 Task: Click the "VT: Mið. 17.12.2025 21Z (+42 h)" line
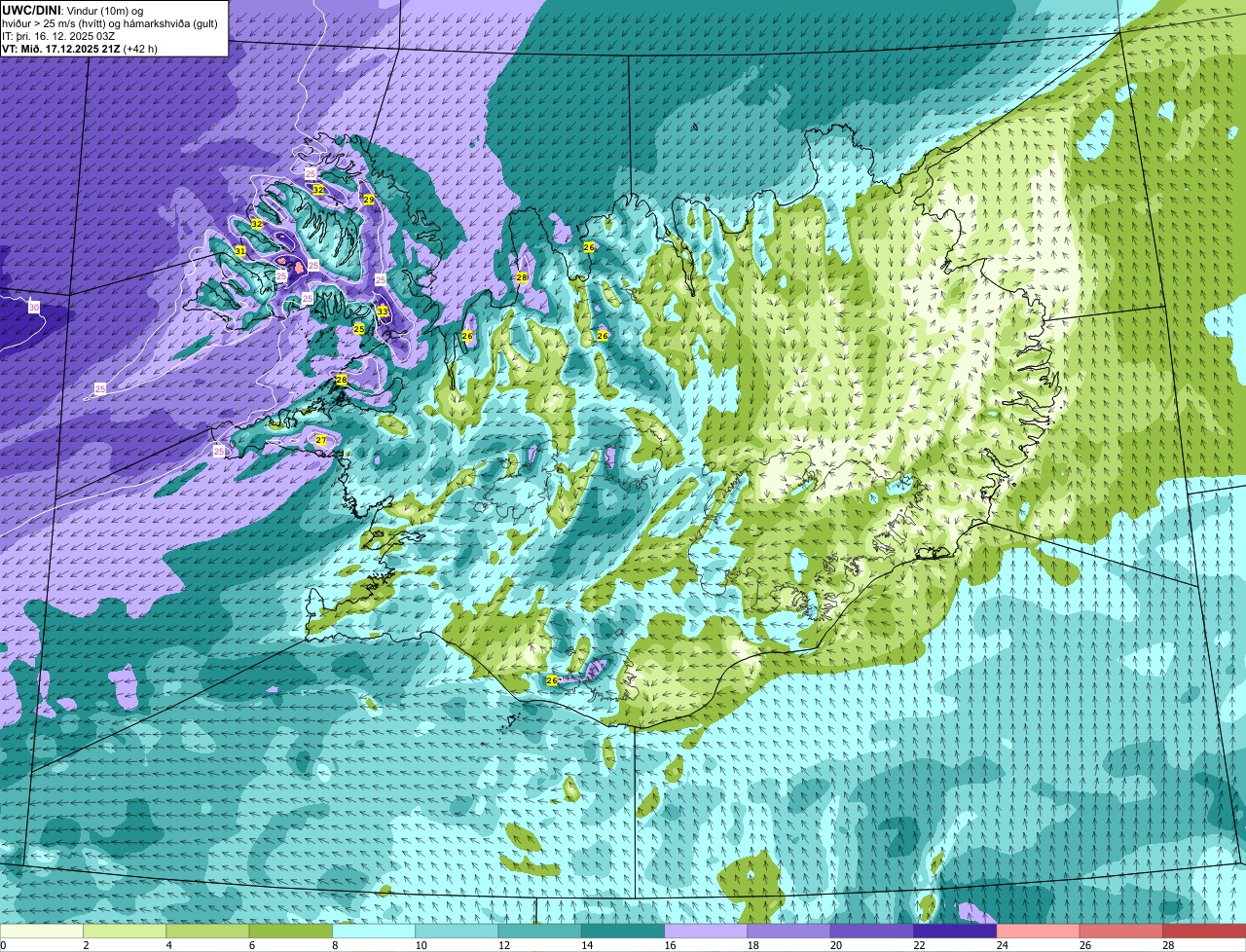(x=79, y=48)
